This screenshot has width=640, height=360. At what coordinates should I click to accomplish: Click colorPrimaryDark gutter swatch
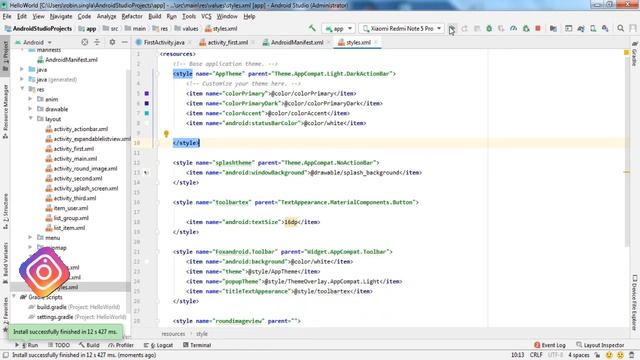[147, 103]
